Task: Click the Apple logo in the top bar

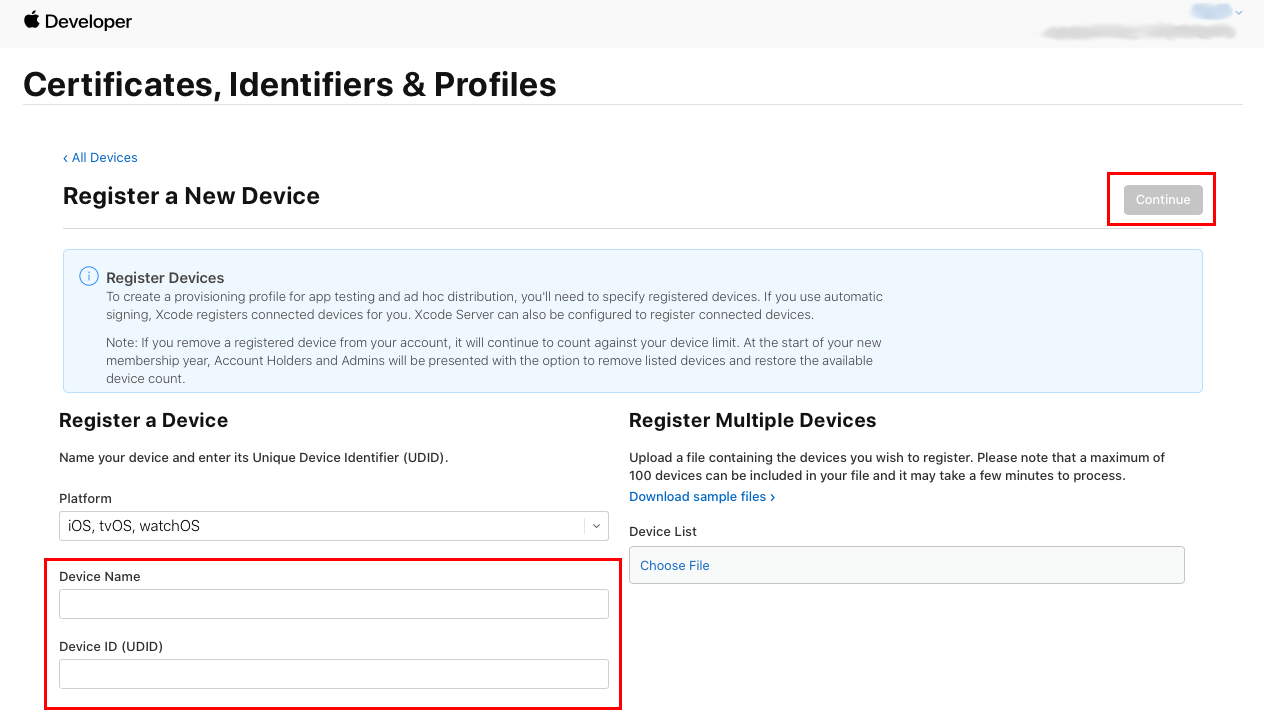Action: point(32,19)
